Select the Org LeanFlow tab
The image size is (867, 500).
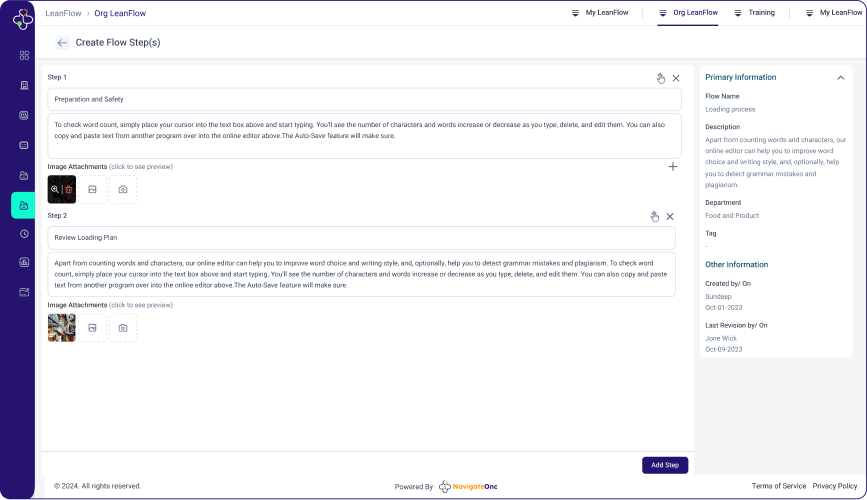click(x=688, y=13)
